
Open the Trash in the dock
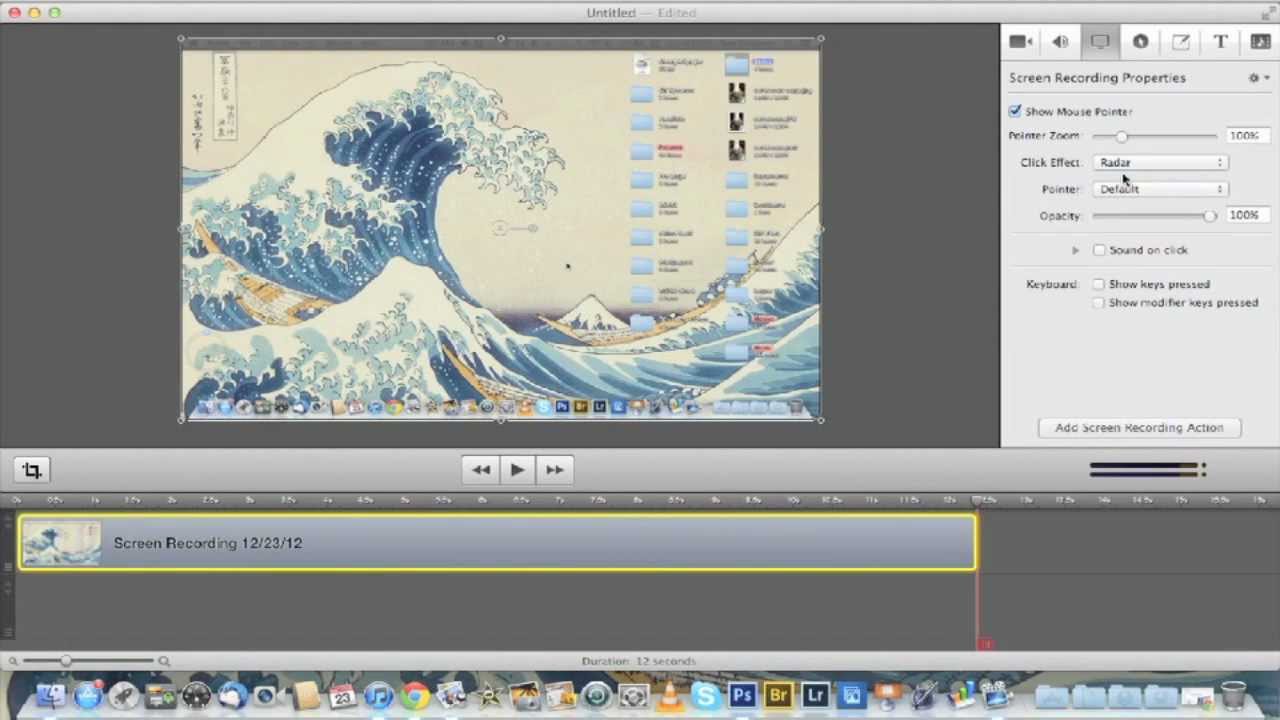coord(1233,695)
